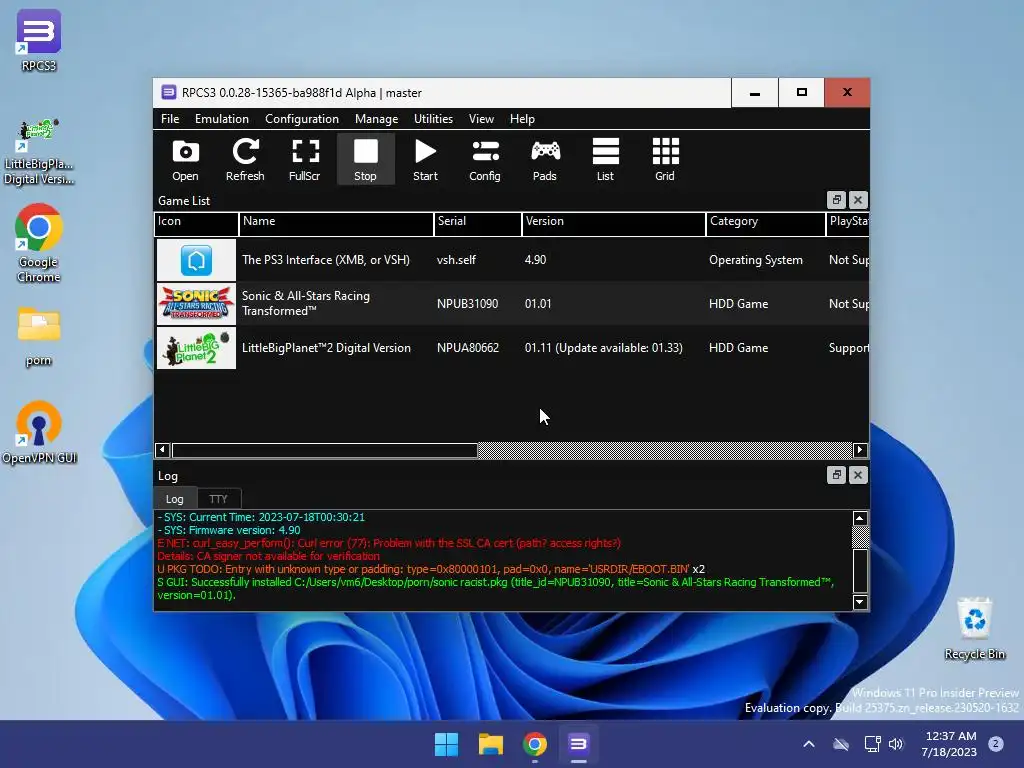Refresh the game list

coord(245,159)
